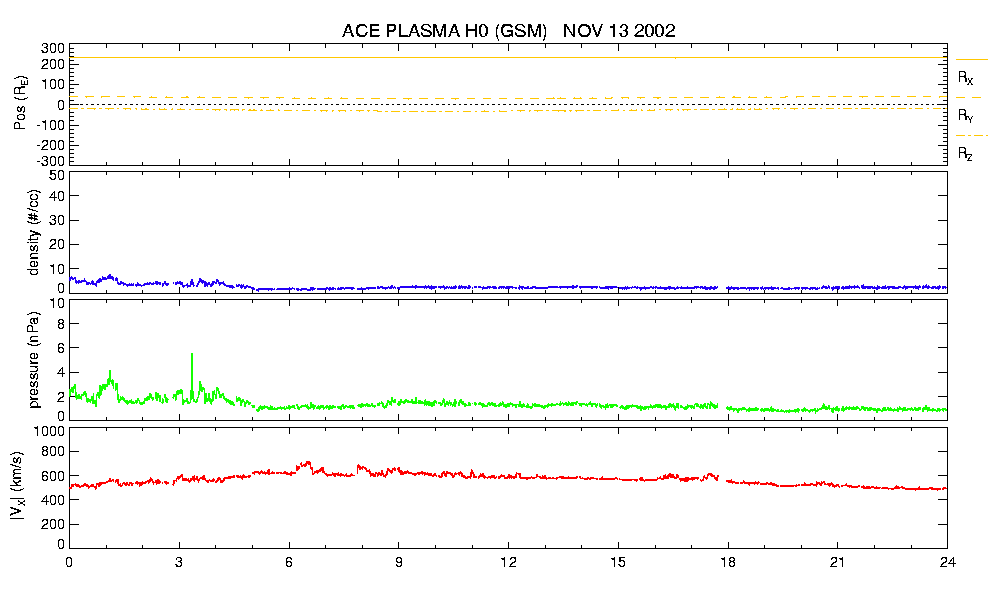Click the red velocity peak near hour 6.5
Image resolution: width=993 pixels, height=600 pixels.
(306, 465)
